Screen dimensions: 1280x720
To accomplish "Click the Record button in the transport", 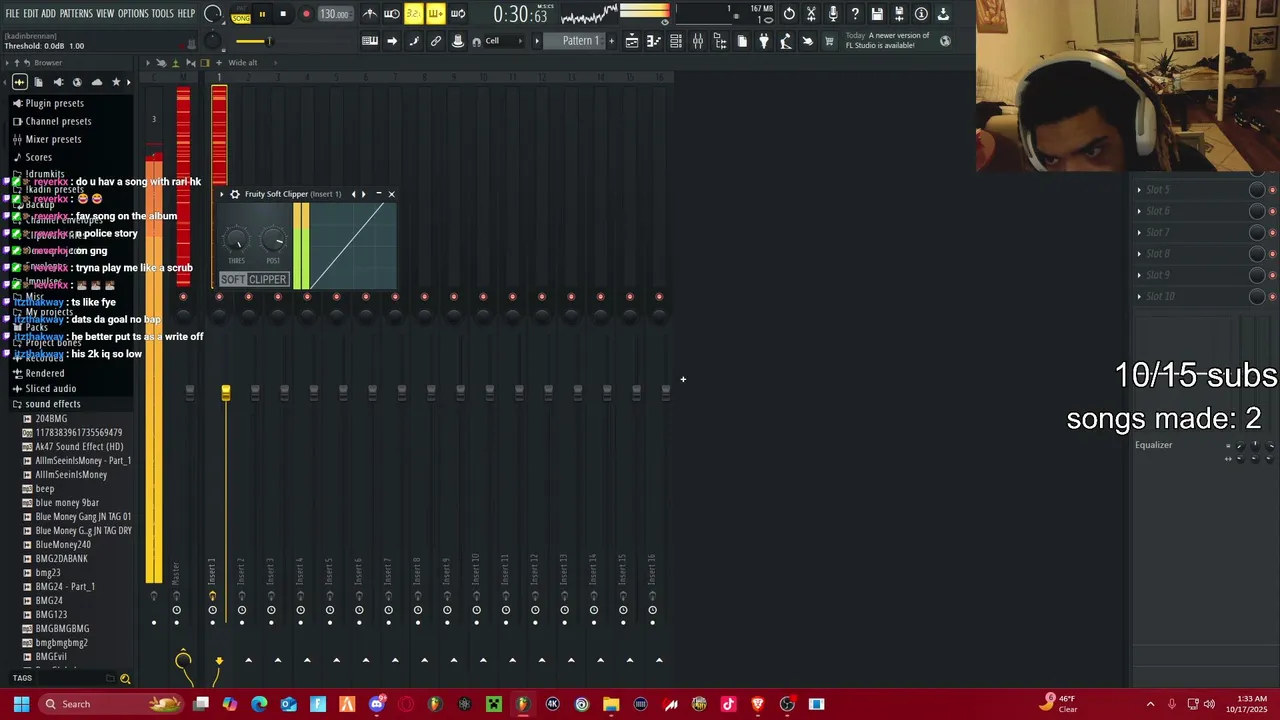I will pyautogui.click(x=306, y=14).
